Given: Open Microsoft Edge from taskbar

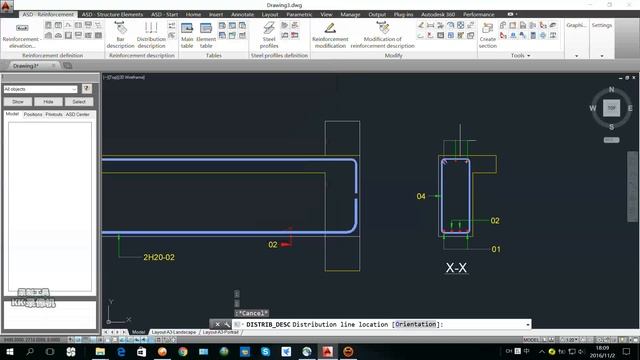Looking at the screenshot, I should point(121,351).
